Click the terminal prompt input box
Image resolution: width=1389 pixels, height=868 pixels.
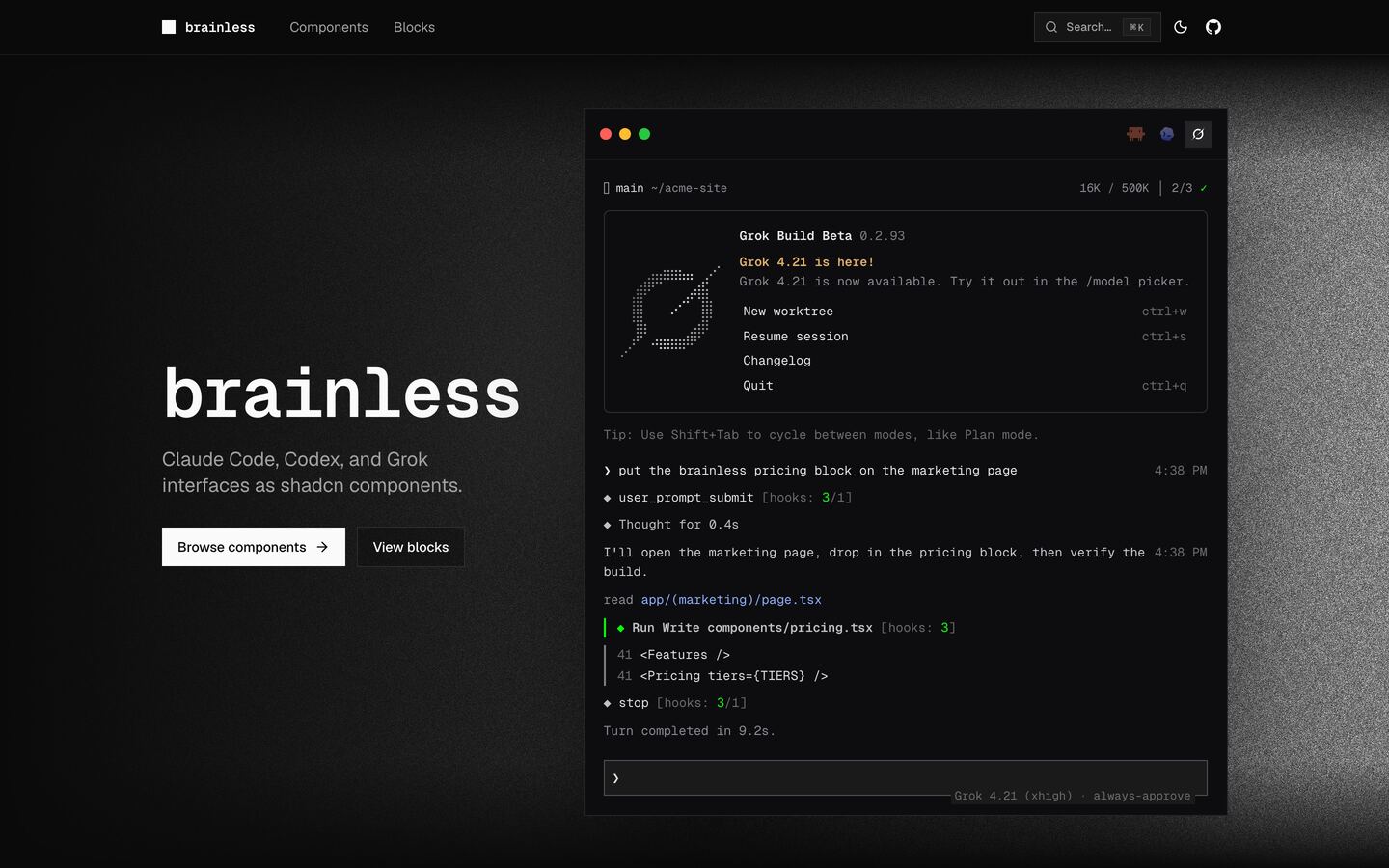click(x=905, y=777)
